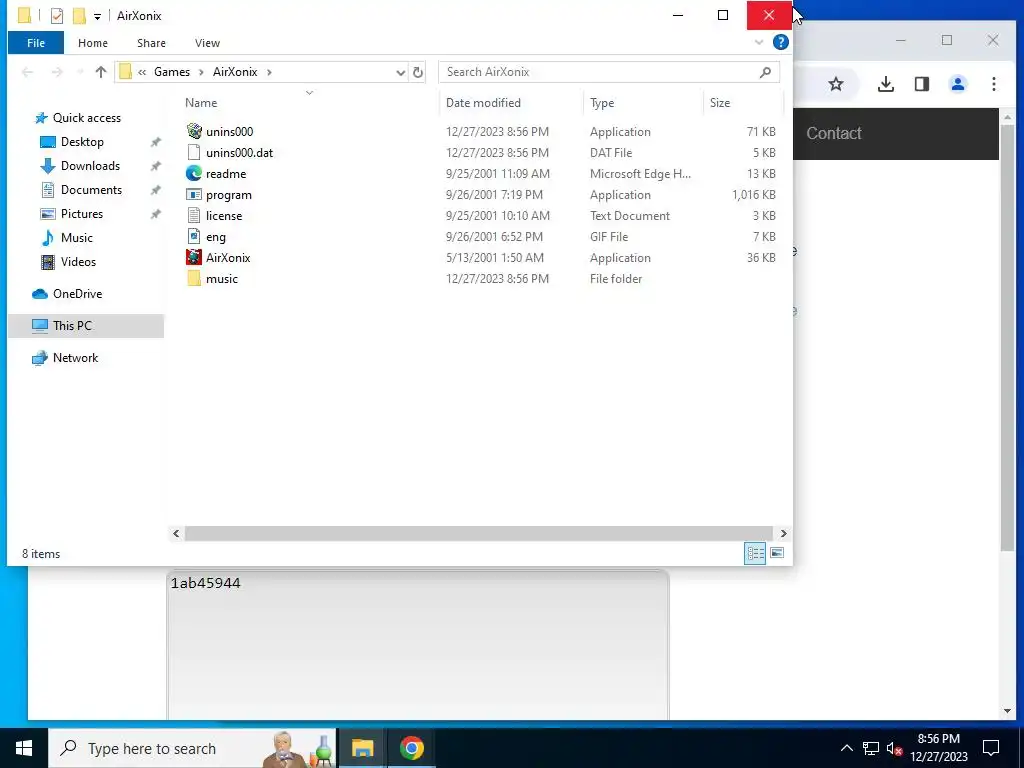Click the horizontal scrollbar right arrow
The image size is (1024, 768).
tap(783, 534)
